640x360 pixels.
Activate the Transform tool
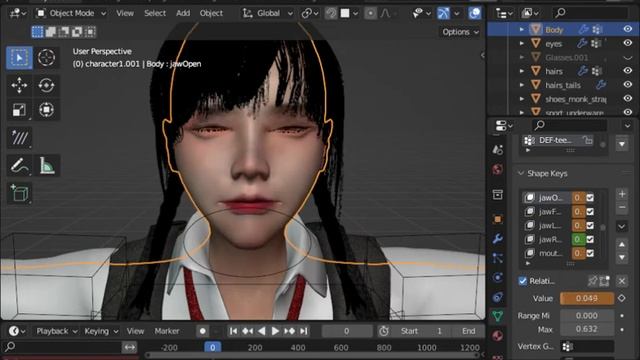click(47, 110)
